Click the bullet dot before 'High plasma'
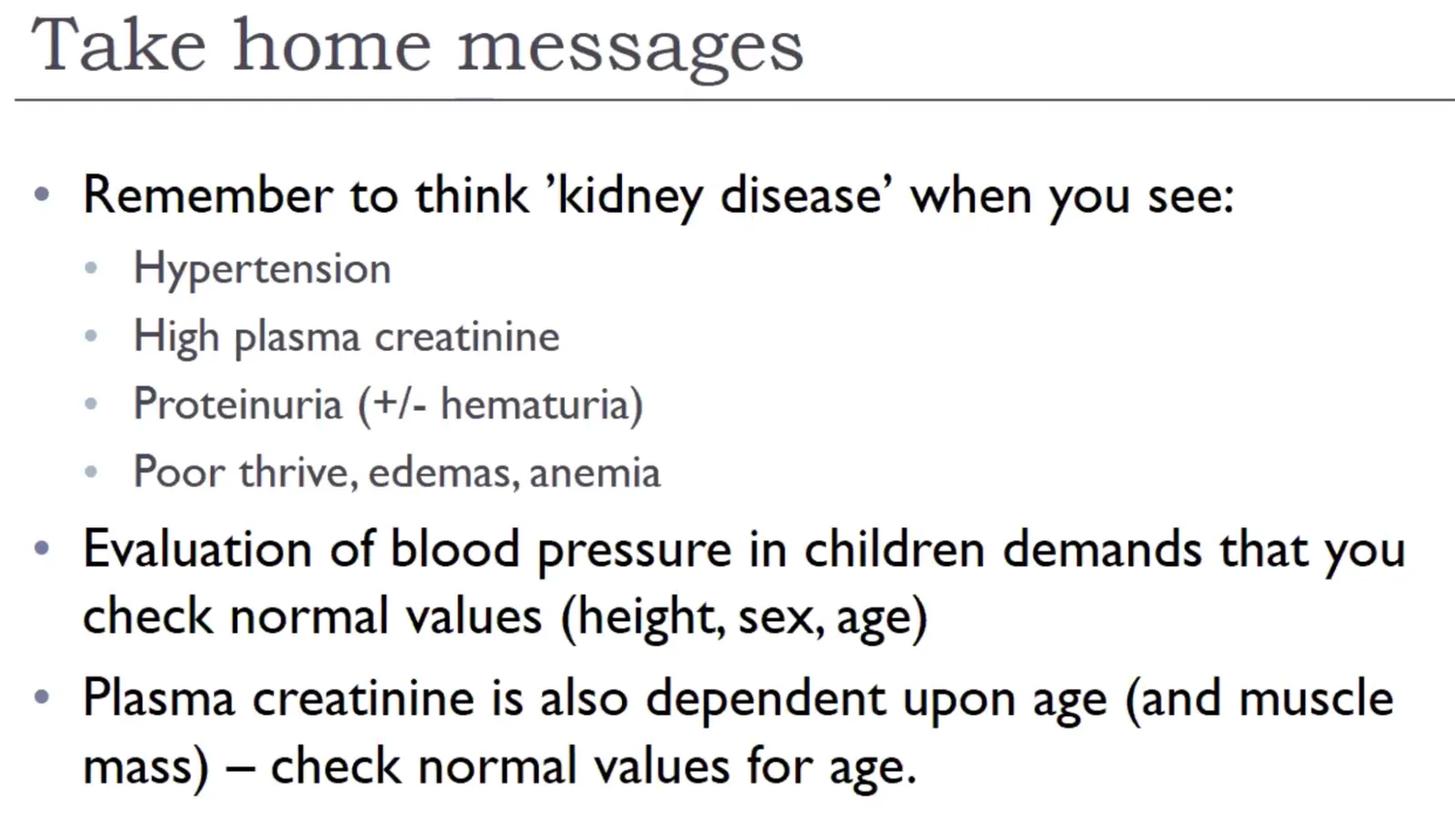 coord(91,336)
